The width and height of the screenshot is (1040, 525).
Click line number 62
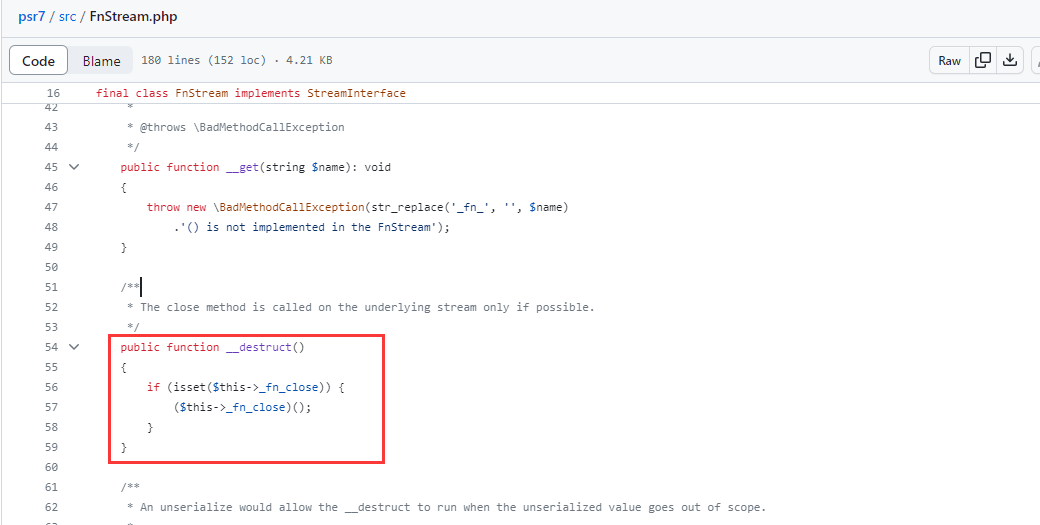click(x=51, y=507)
